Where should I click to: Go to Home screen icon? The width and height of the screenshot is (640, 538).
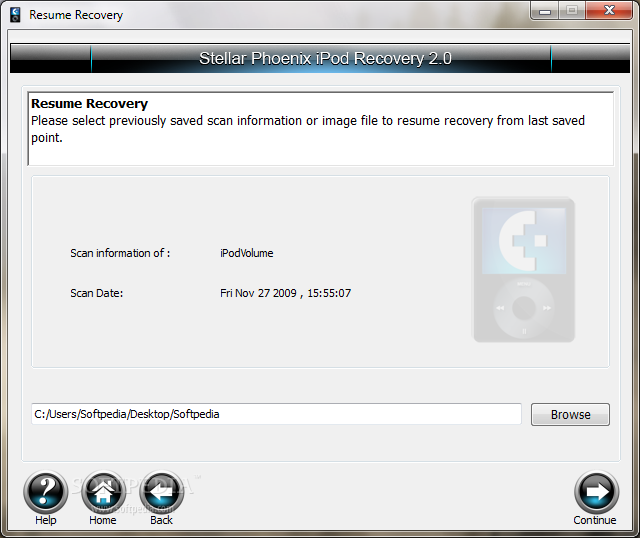click(103, 491)
